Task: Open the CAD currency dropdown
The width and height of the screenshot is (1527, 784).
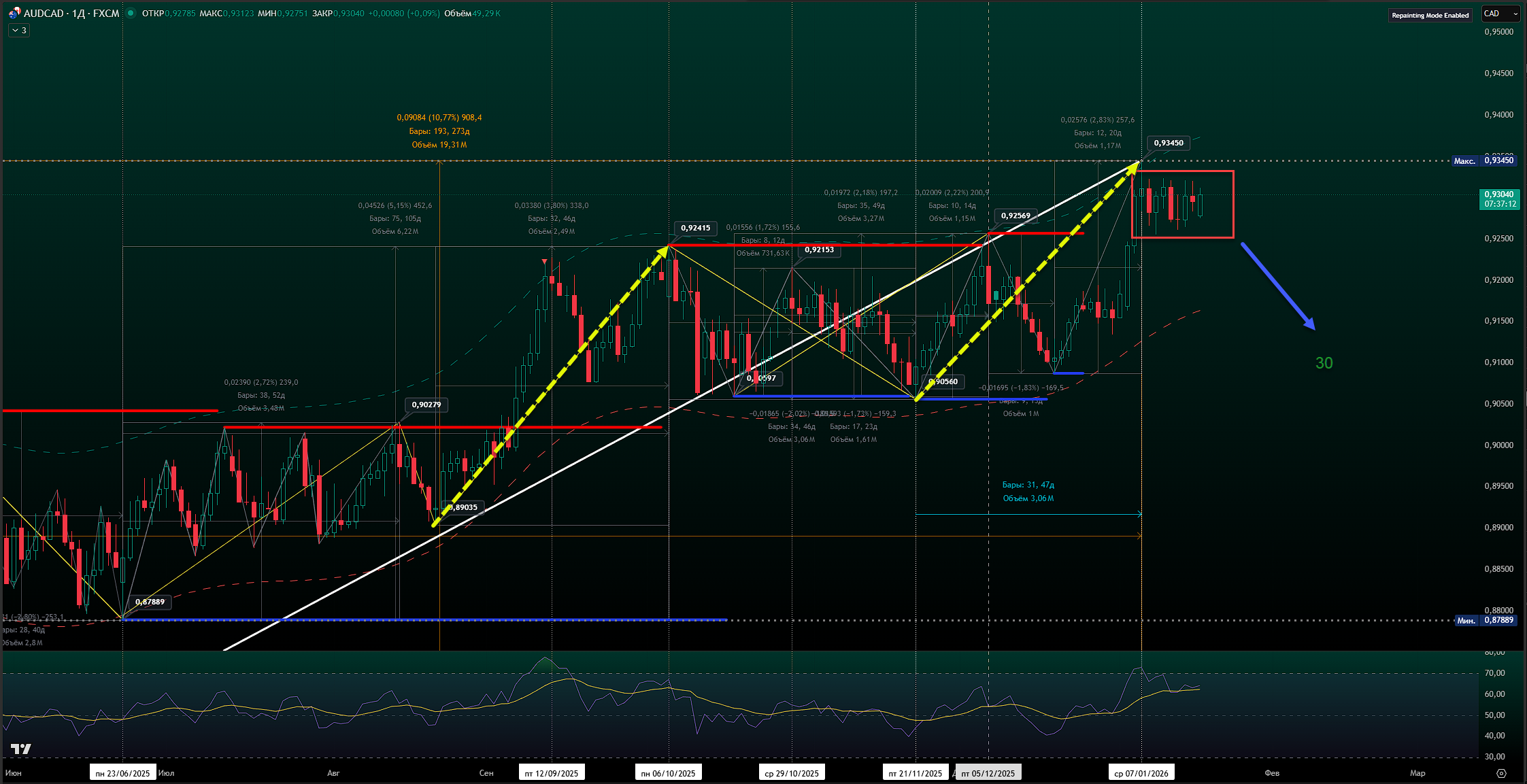Action: click(x=1500, y=14)
